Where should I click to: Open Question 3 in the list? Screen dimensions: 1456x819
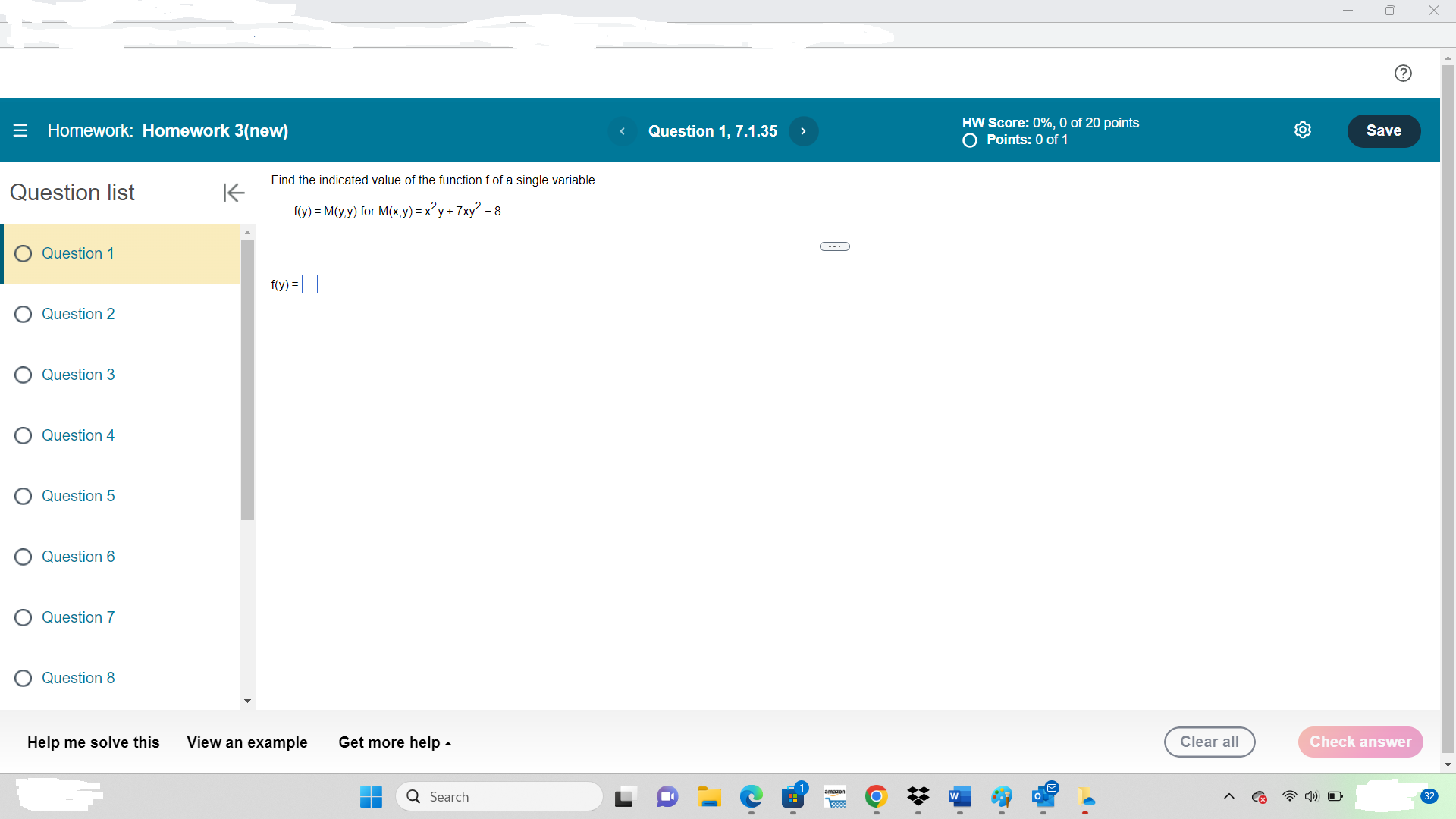78,375
